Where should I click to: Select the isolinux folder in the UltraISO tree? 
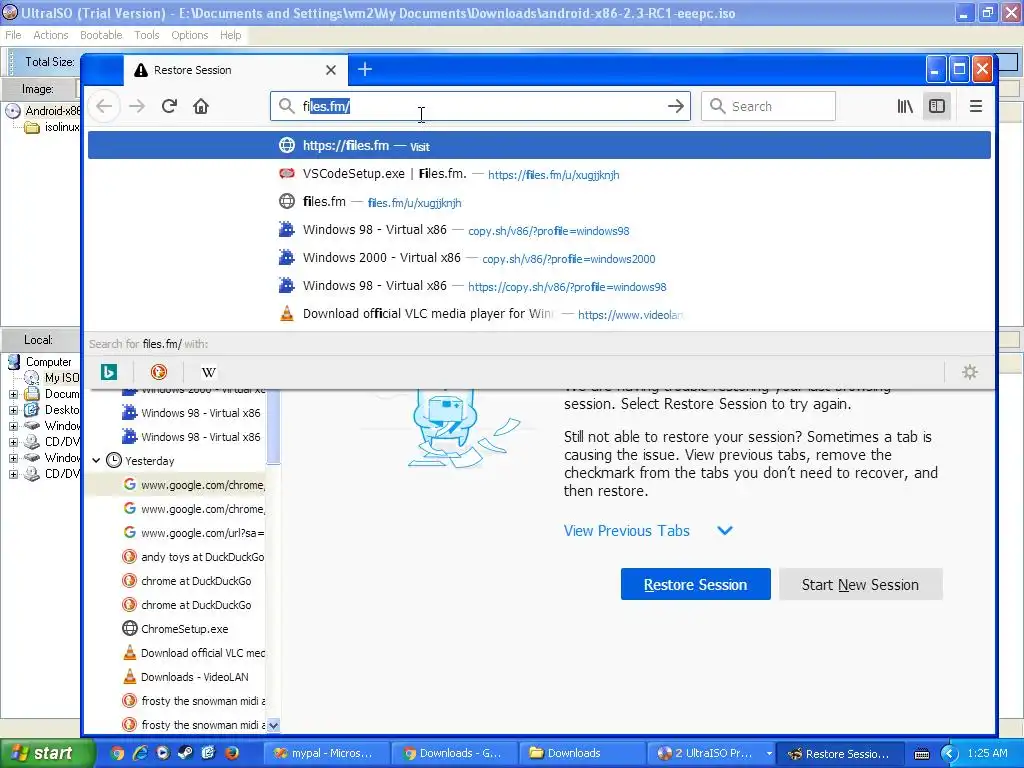coord(52,127)
